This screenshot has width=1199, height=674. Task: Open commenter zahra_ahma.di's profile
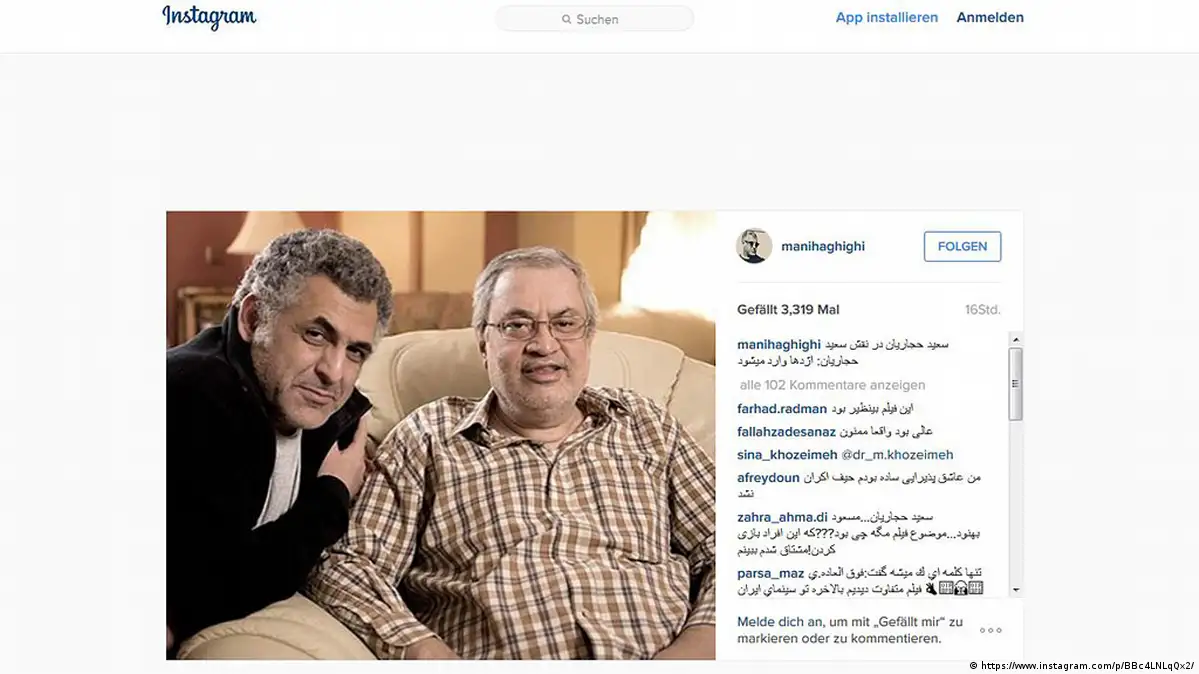tap(782, 517)
